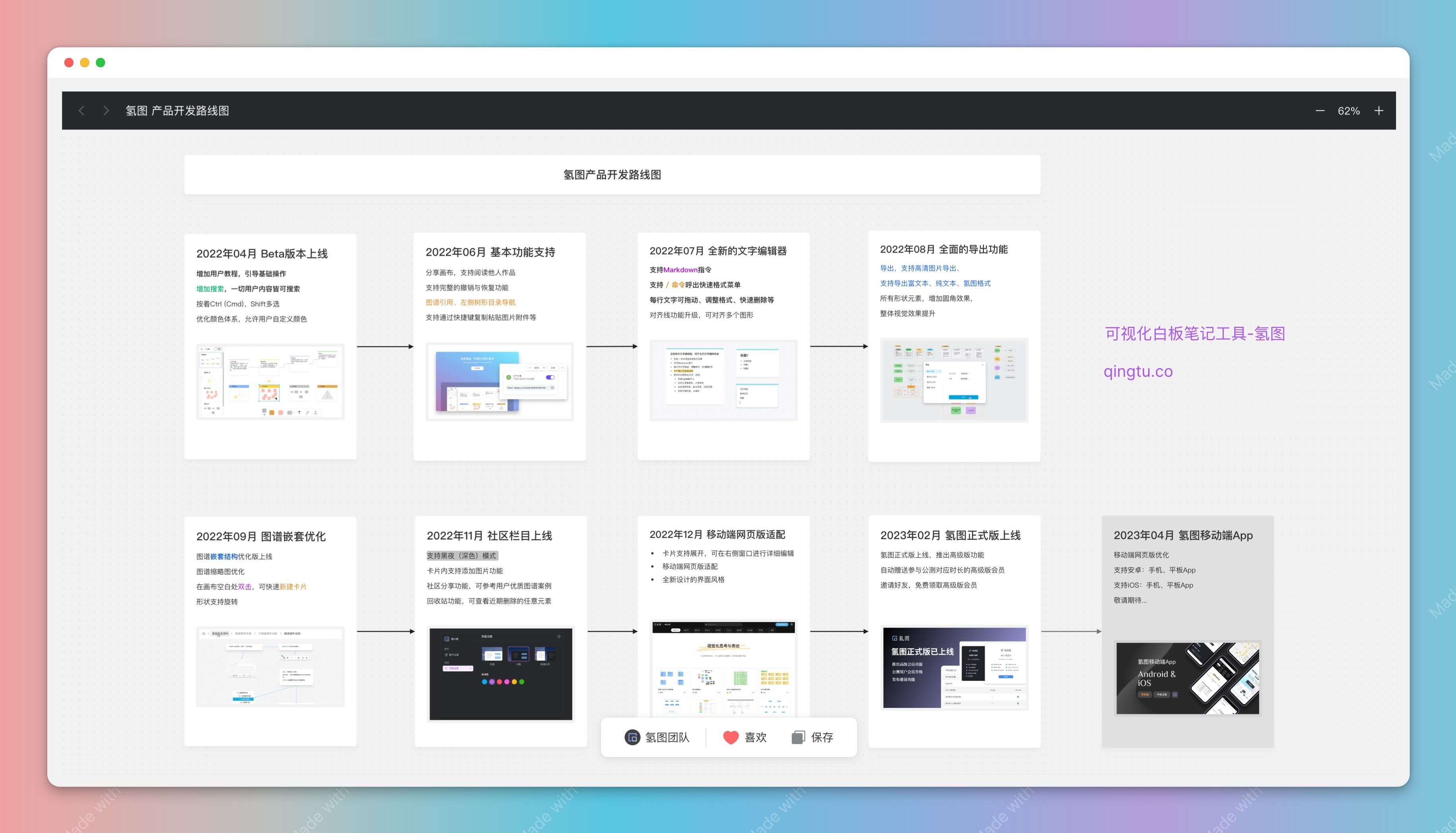Select 2022年12月 移动端网页版适配 heading
Viewport: 1456px width, 833px height.
point(717,534)
